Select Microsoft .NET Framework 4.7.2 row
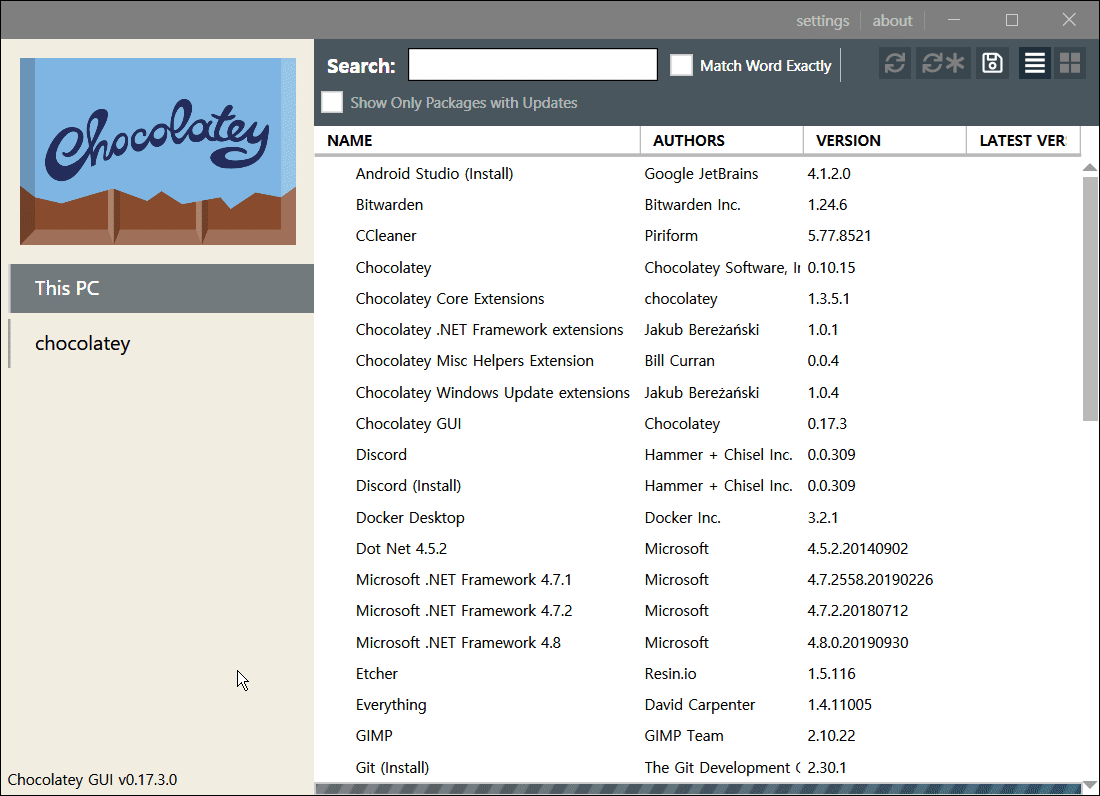This screenshot has height=796, width=1100. coord(698,611)
